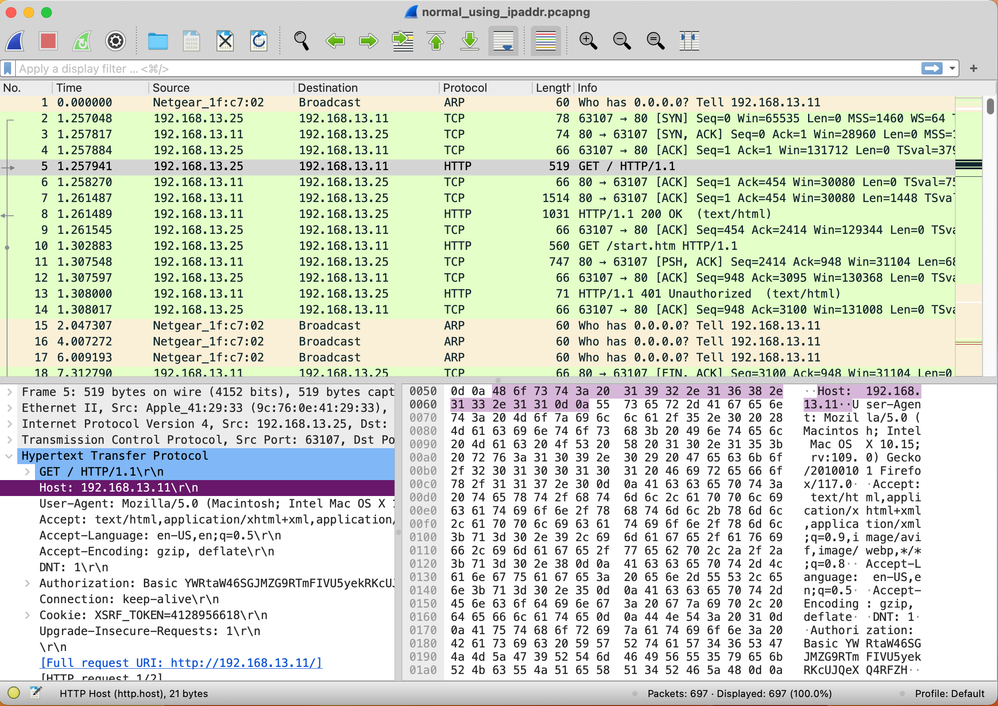Click the Profile: Default status entry
This screenshot has height=706, width=998.
(949, 693)
